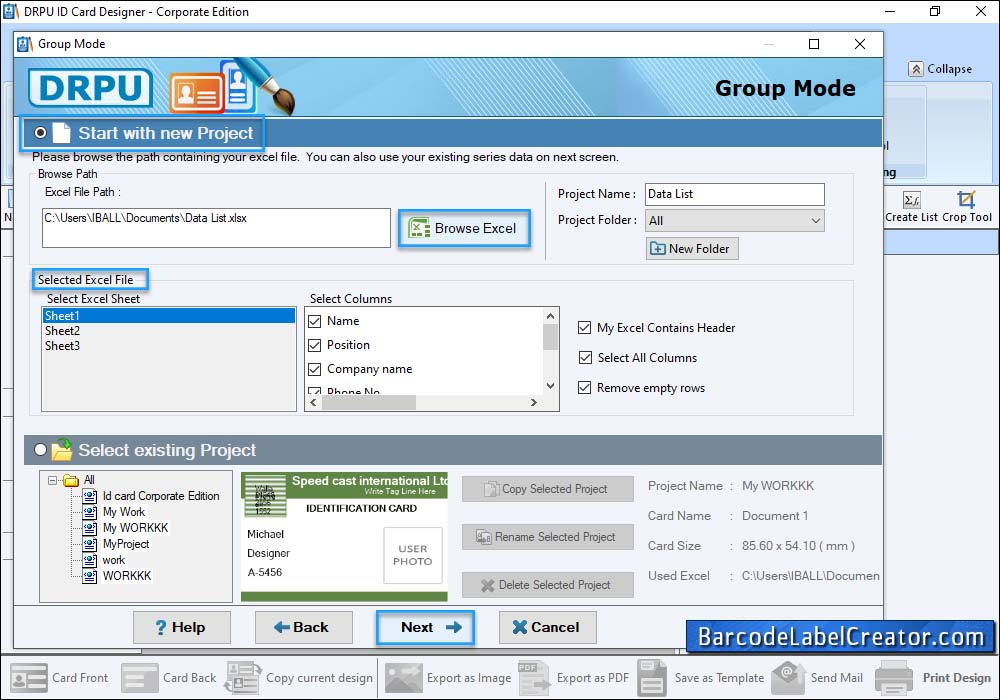The height and width of the screenshot is (700, 1000).
Task: Collapse the ribbon using Collapse button
Action: coord(941,69)
